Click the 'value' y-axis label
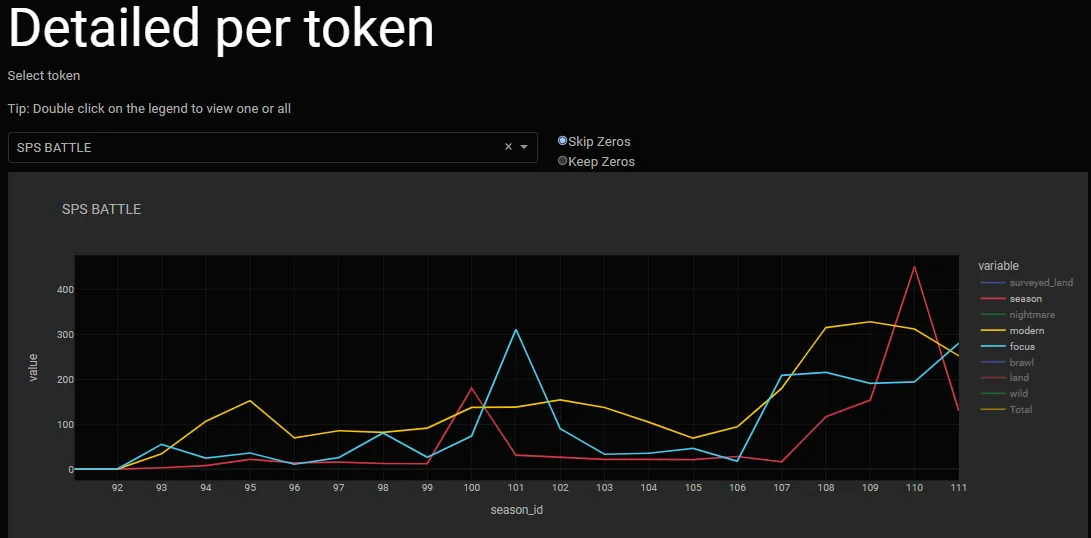The image size is (1091, 538). (x=33, y=367)
